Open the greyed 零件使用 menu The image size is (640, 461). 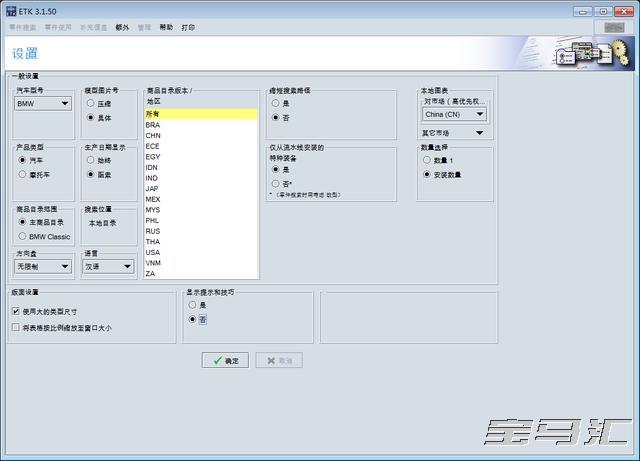coord(58,27)
